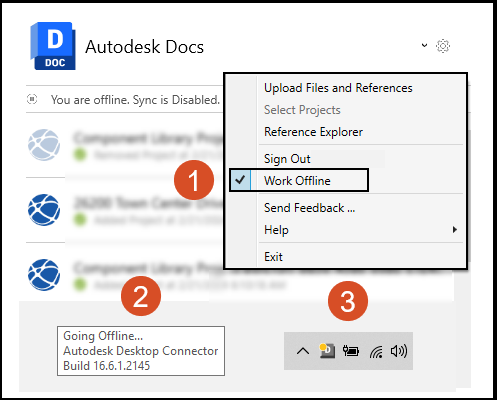Viewport: 497px width, 400px height.
Task: Choose Exit from the context menu
Action: pos(273,257)
